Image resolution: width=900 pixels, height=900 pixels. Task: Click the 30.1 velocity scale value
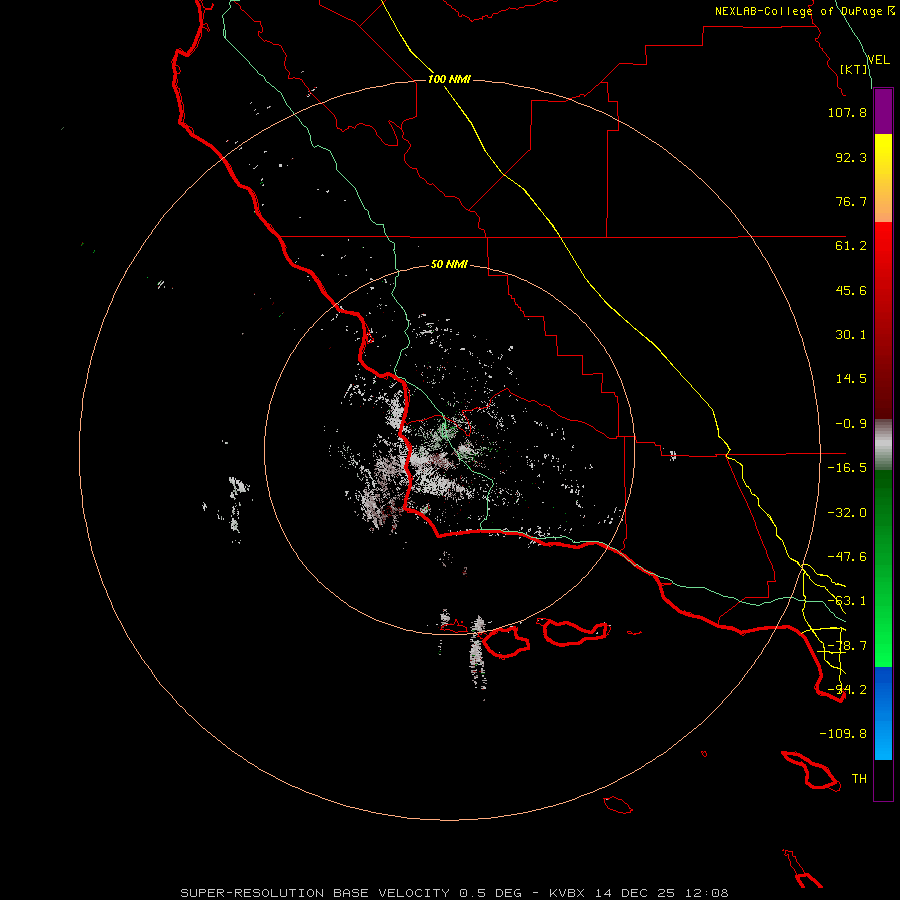click(851, 335)
